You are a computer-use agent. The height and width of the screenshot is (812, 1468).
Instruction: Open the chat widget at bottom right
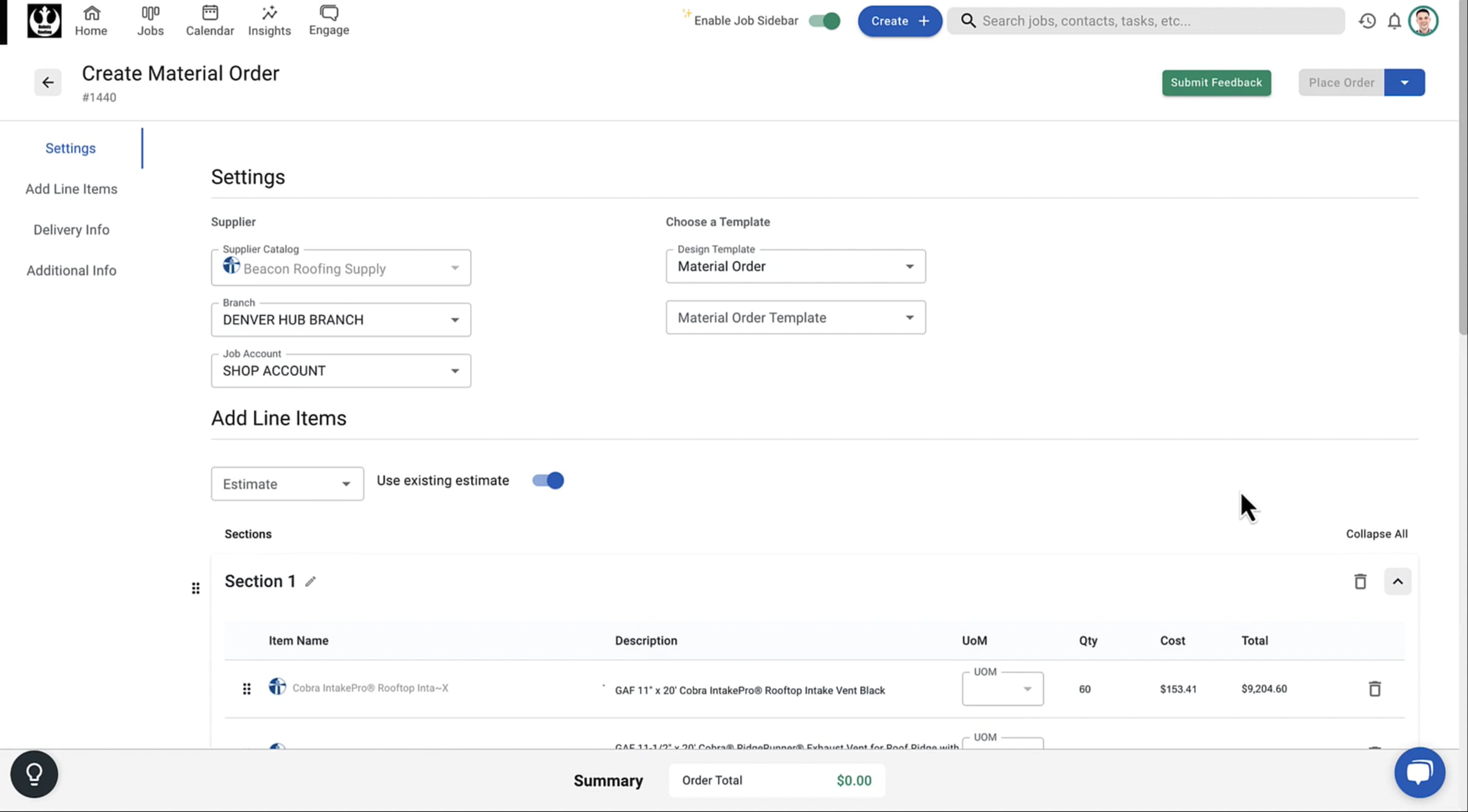[1419, 772]
